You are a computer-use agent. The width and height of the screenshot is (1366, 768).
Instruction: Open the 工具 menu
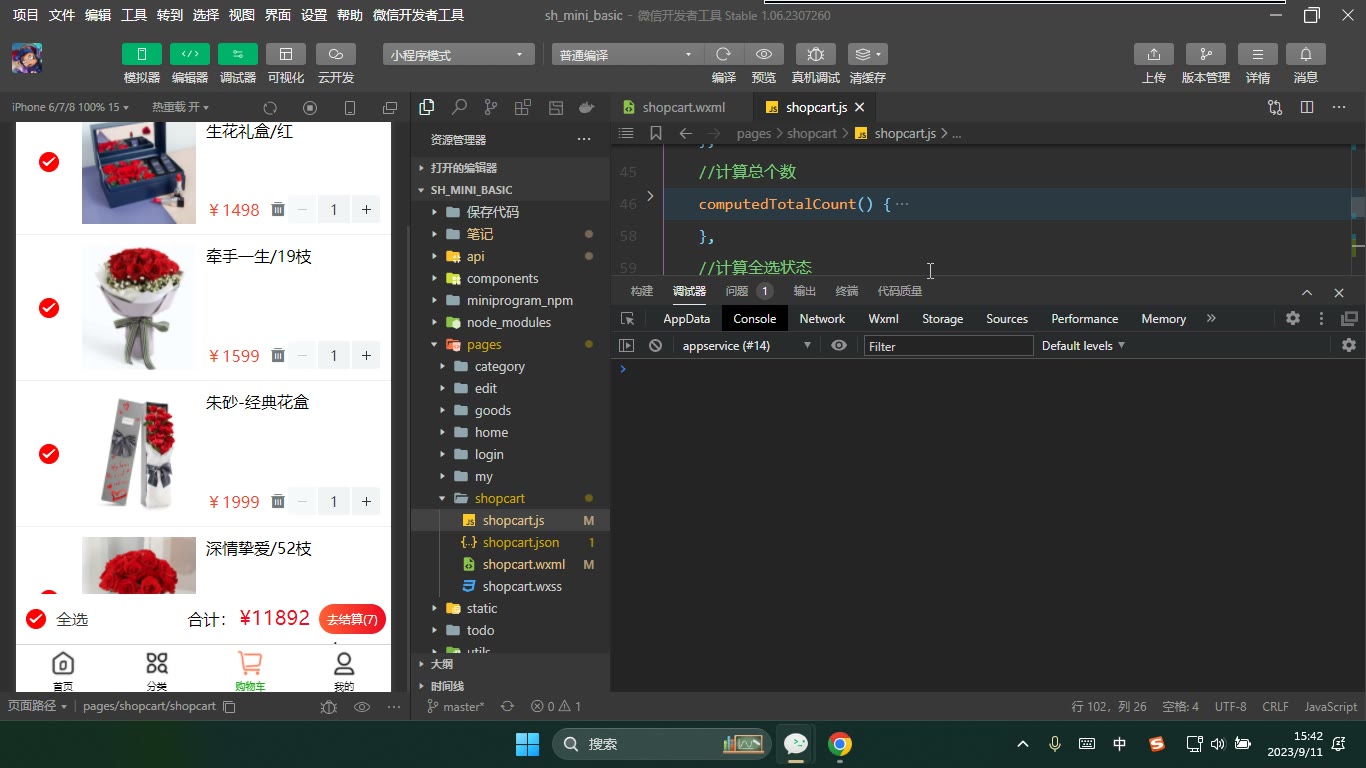(x=133, y=15)
